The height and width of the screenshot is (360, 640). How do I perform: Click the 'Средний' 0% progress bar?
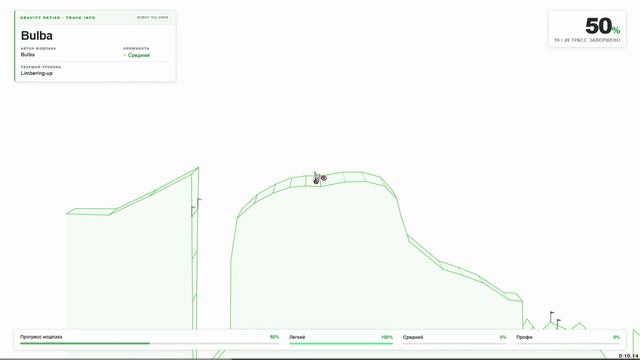tap(454, 343)
